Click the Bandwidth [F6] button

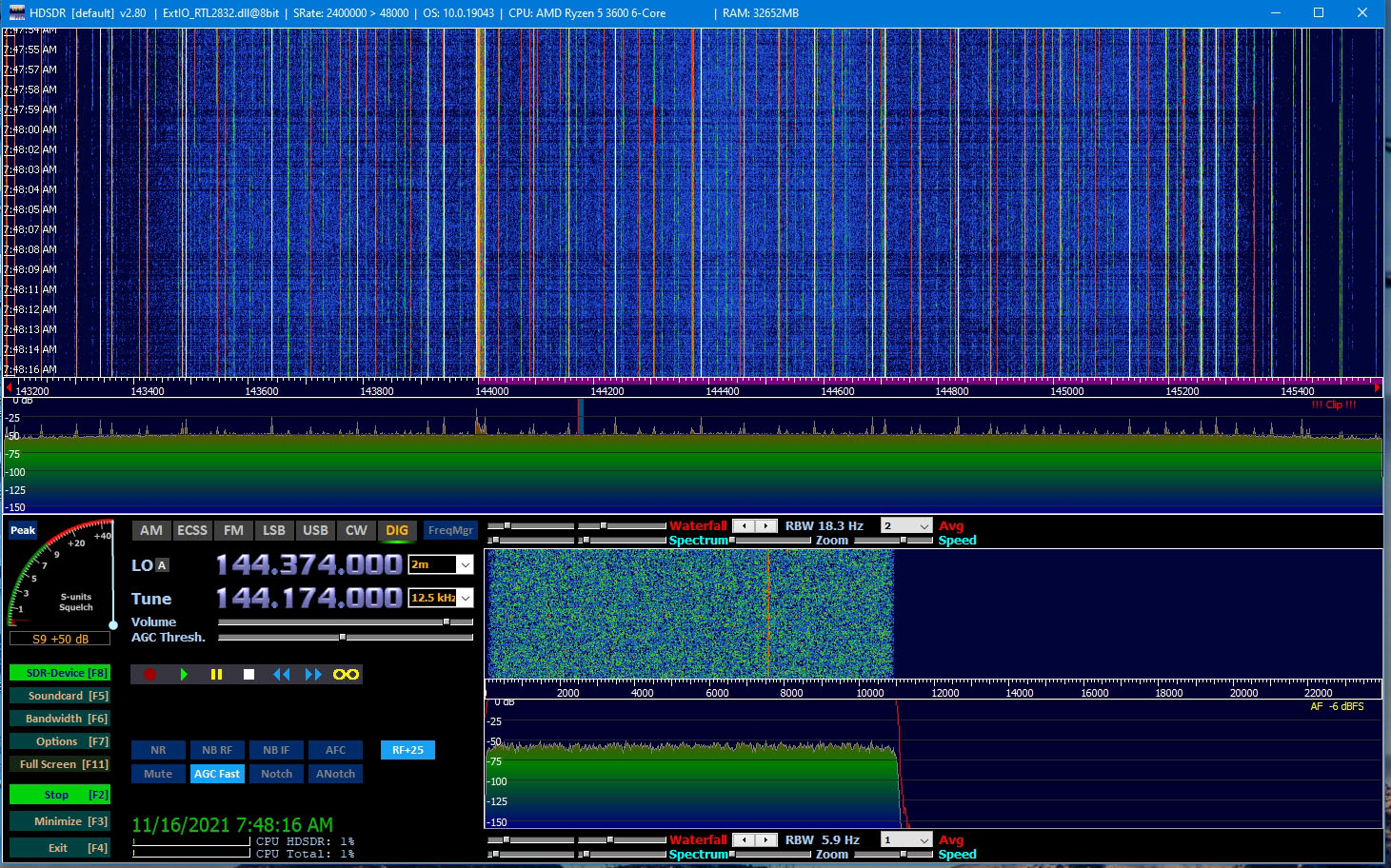click(59, 719)
